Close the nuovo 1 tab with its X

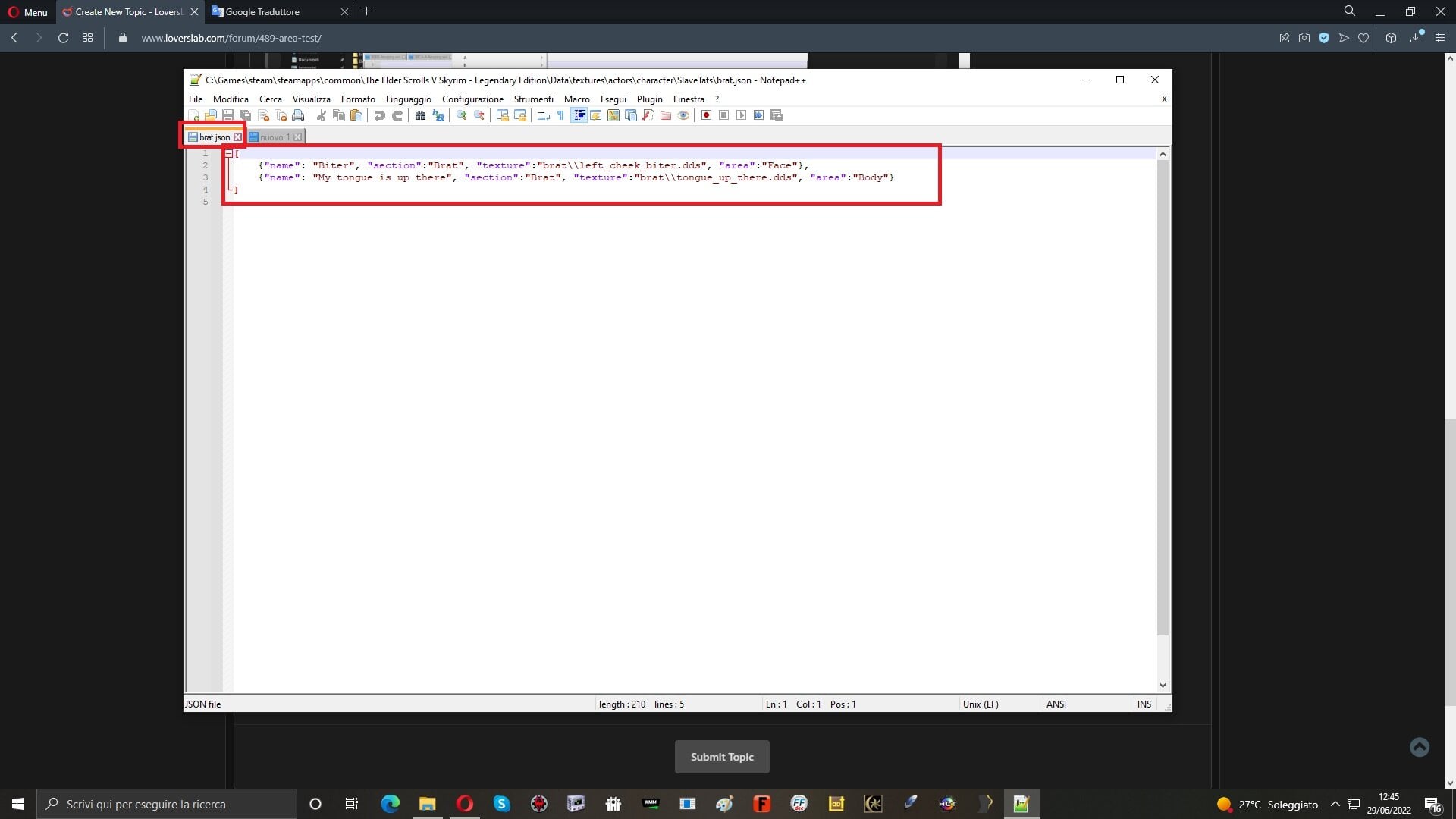click(298, 137)
